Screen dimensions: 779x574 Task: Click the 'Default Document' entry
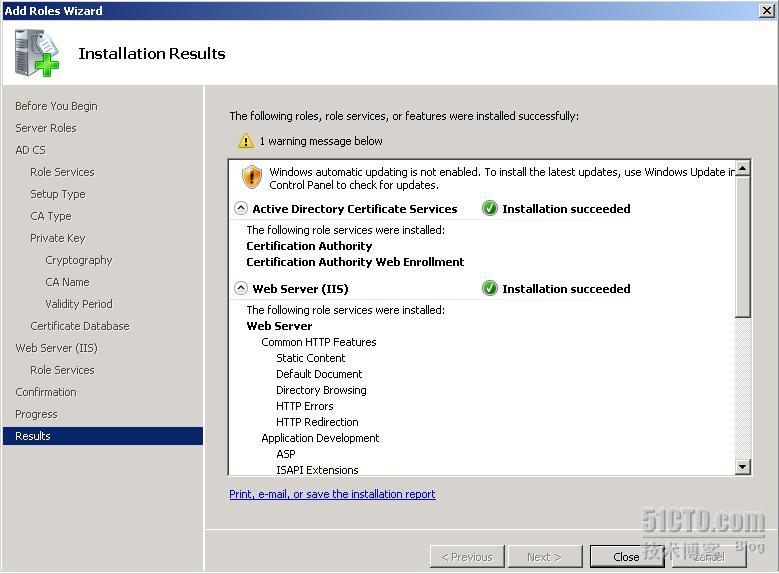click(319, 374)
